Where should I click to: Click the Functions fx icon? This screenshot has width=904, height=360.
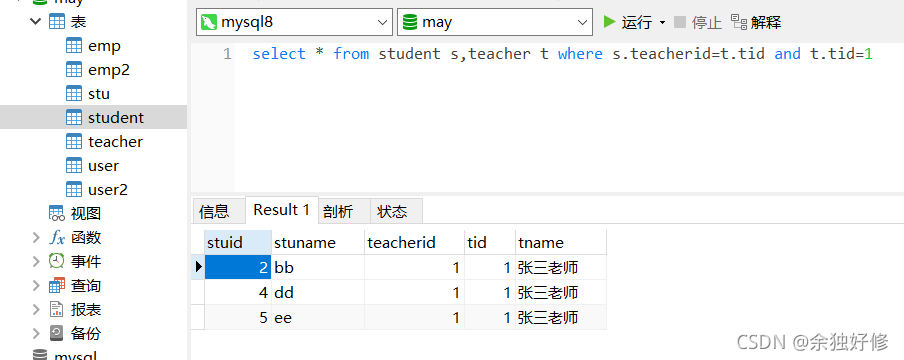pos(56,237)
